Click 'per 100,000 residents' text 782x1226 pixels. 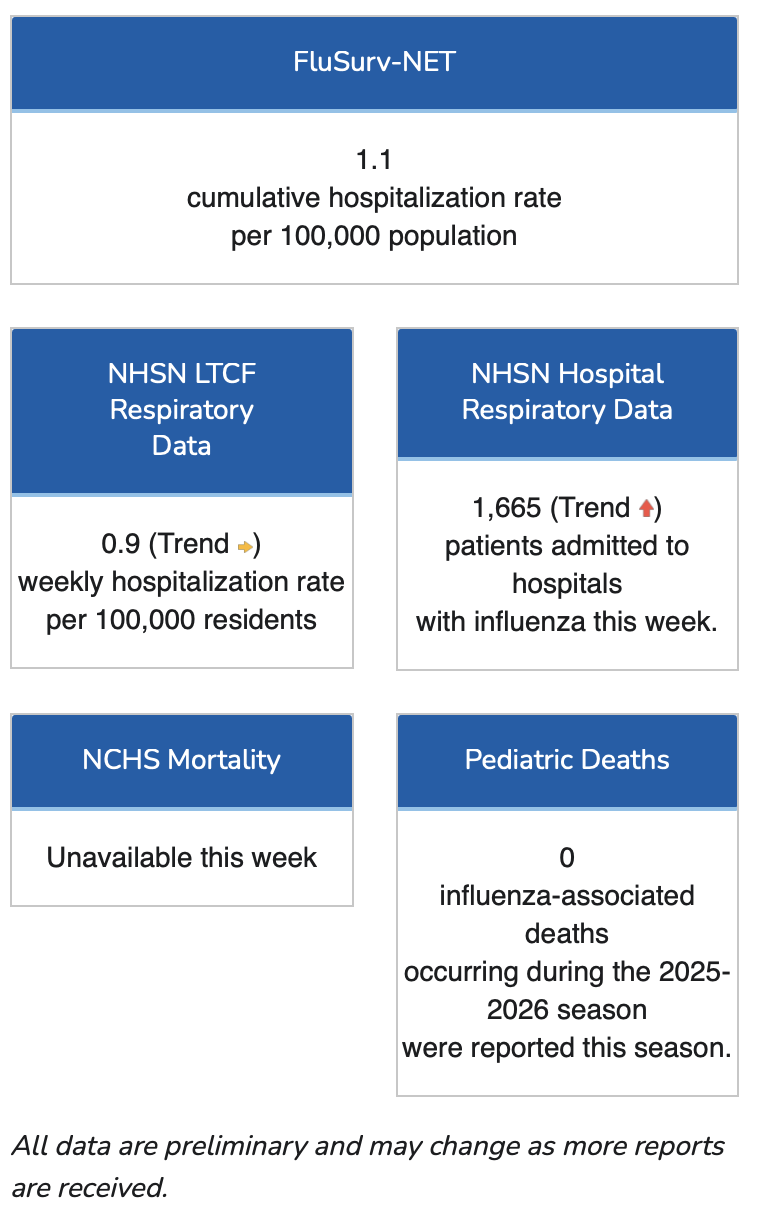pos(182,620)
